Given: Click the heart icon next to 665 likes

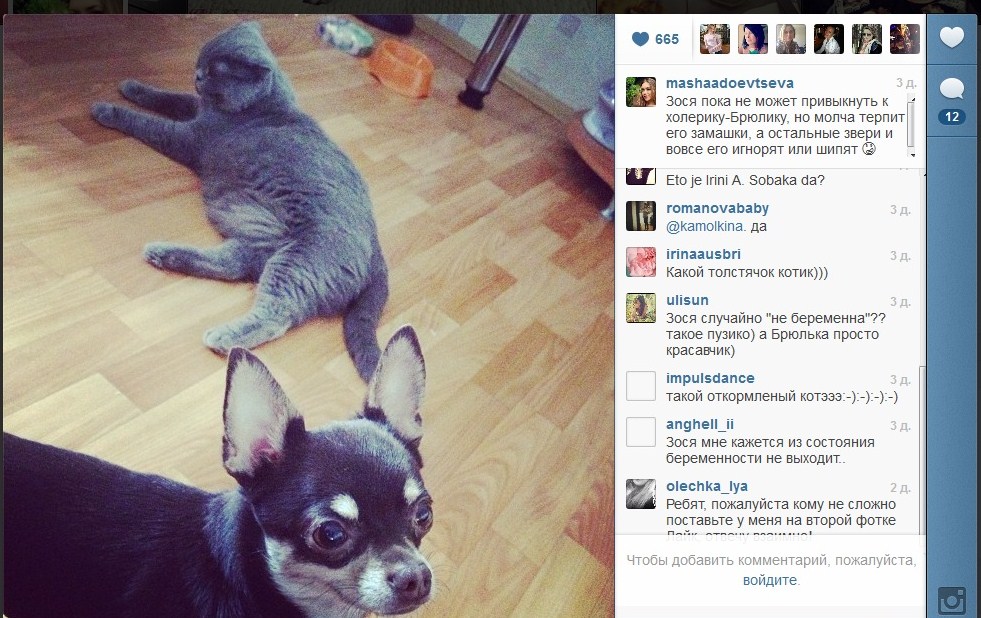Looking at the screenshot, I should [x=640, y=39].
